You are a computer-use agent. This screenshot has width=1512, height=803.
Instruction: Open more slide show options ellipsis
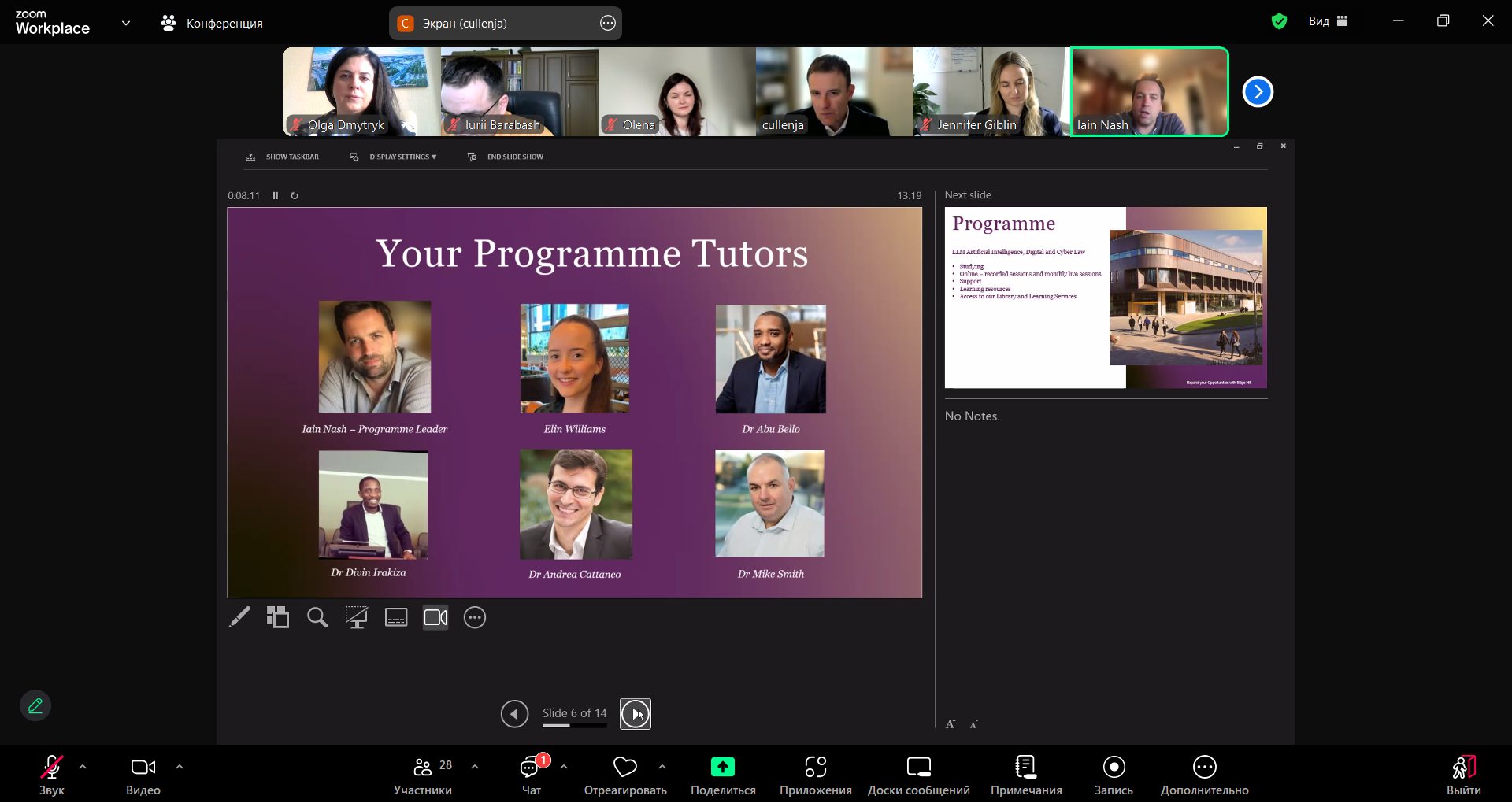[475, 618]
